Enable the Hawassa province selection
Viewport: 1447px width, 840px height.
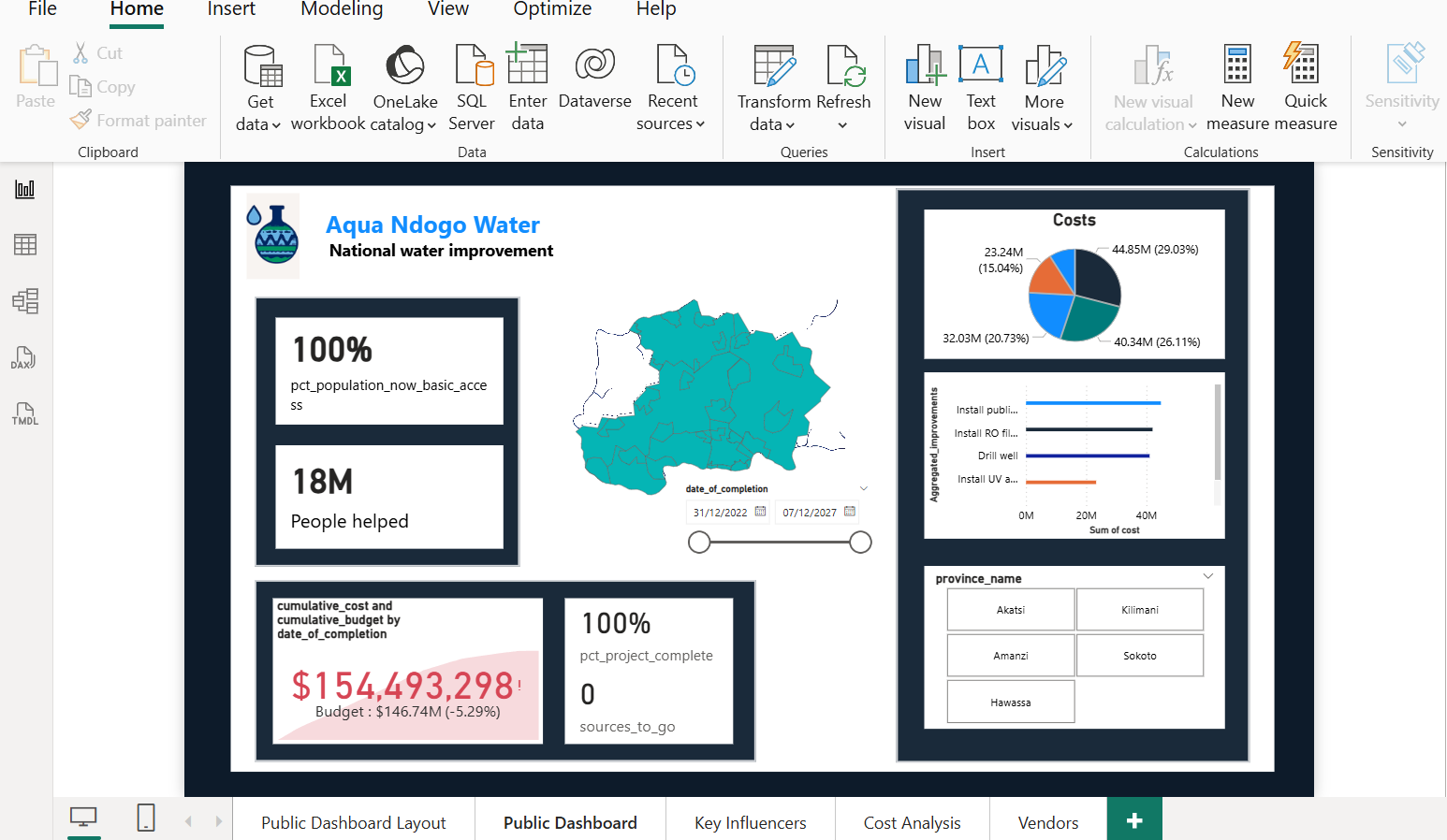(x=1011, y=701)
